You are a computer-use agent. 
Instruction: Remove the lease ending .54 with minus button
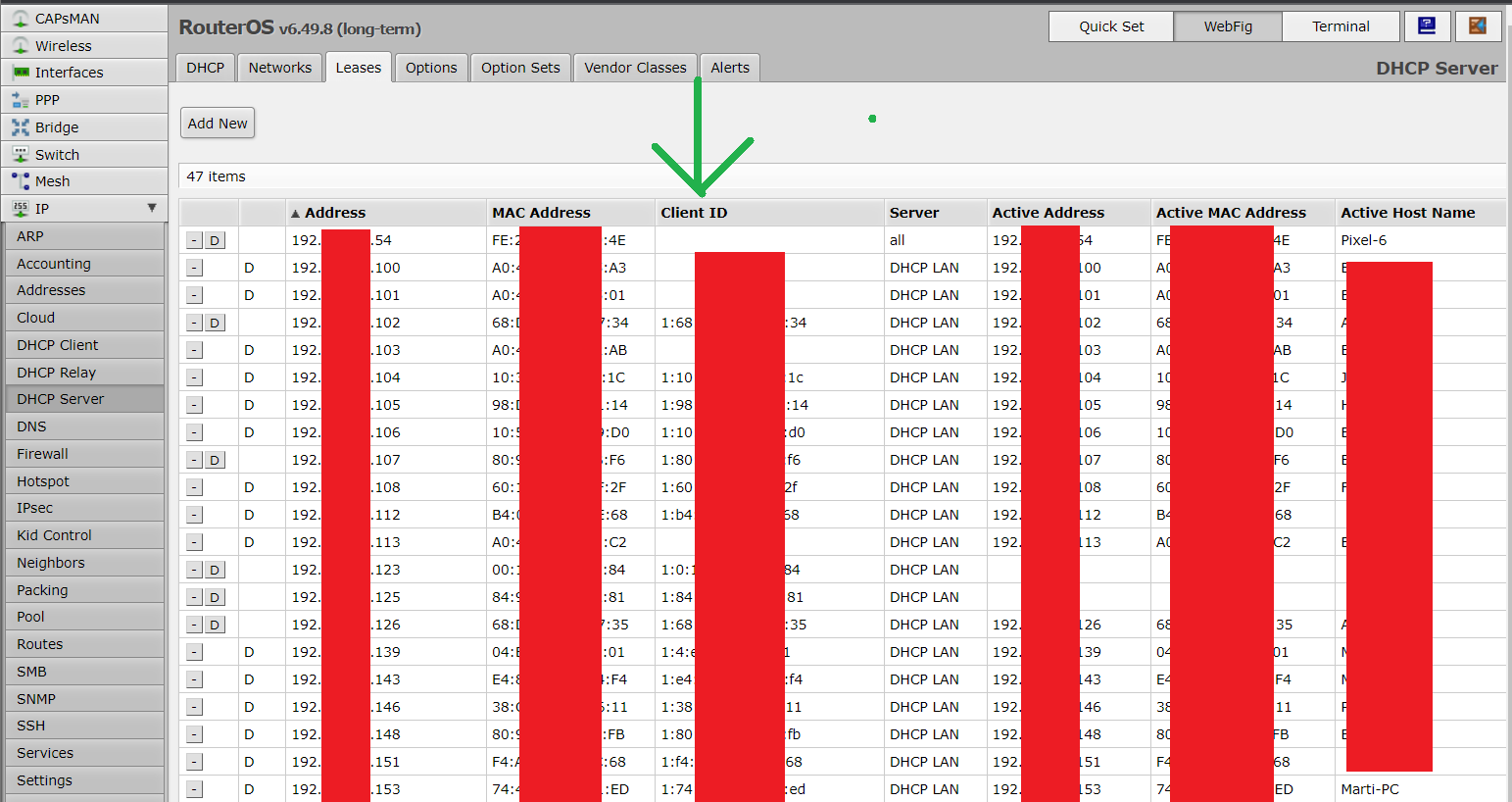coord(194,240)
